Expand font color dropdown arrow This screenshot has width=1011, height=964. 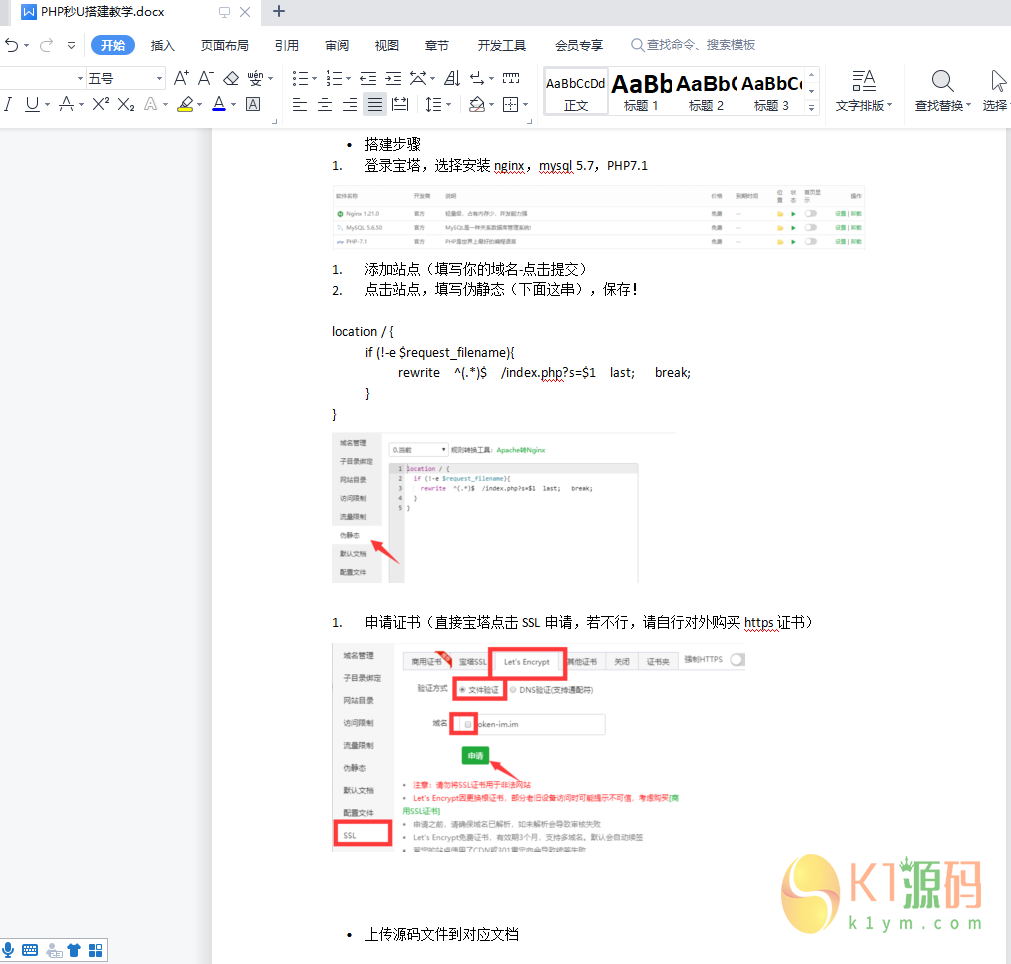[233, 104]
